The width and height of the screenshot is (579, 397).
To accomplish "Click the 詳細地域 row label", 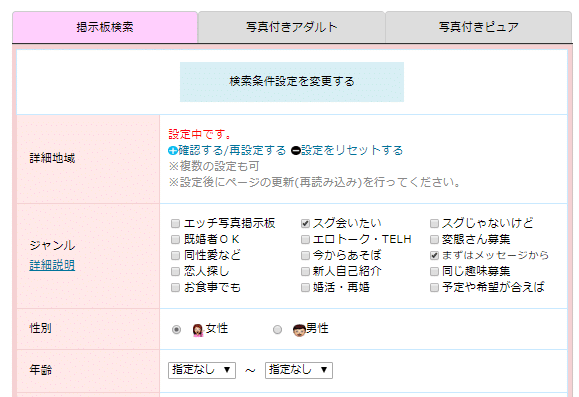I will (52, 158).
